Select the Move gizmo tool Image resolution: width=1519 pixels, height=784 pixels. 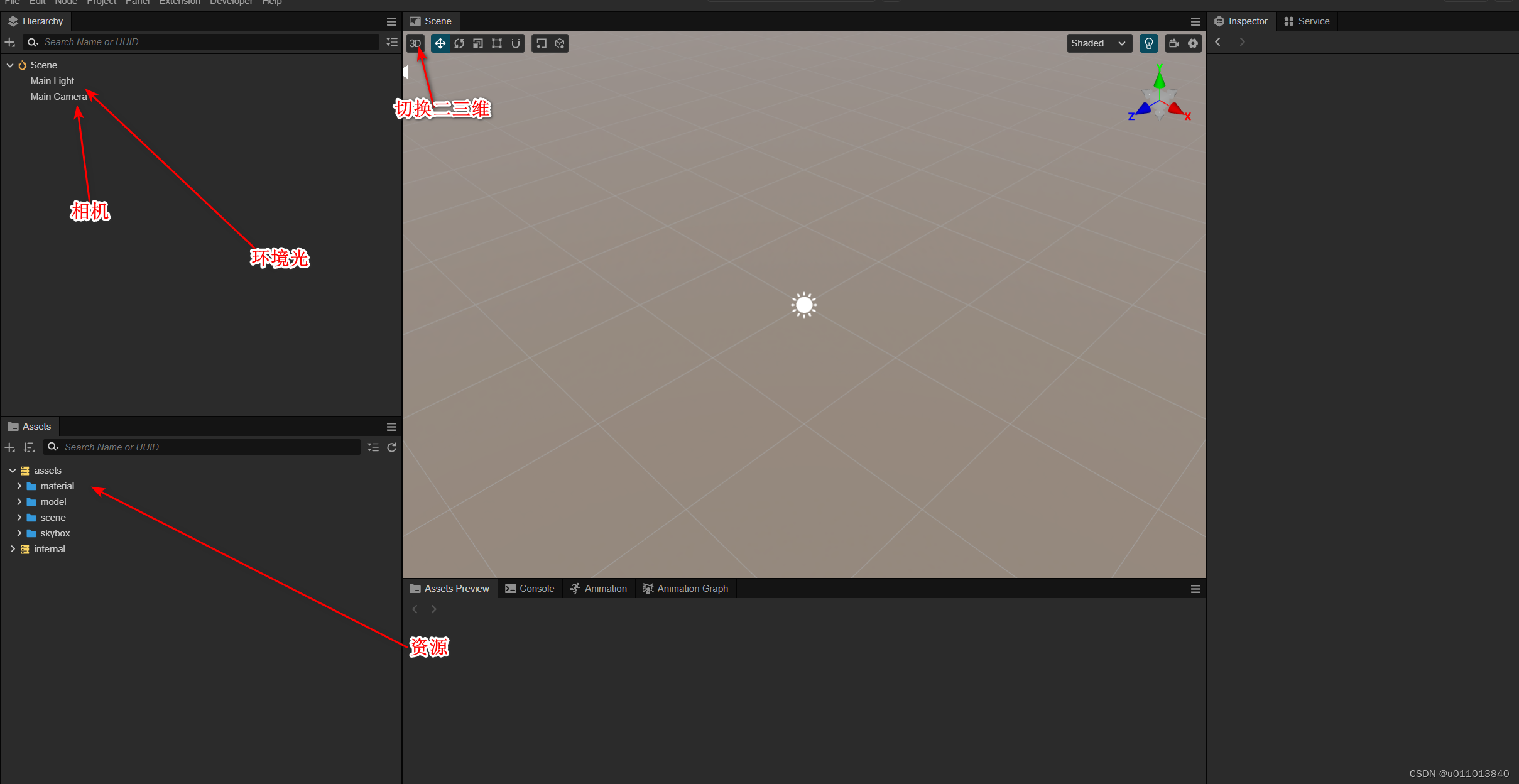(440, 43)
